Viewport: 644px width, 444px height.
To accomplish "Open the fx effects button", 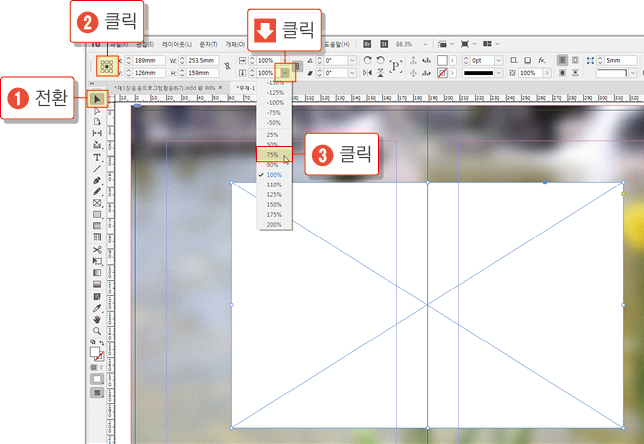I will coord(542,60).
